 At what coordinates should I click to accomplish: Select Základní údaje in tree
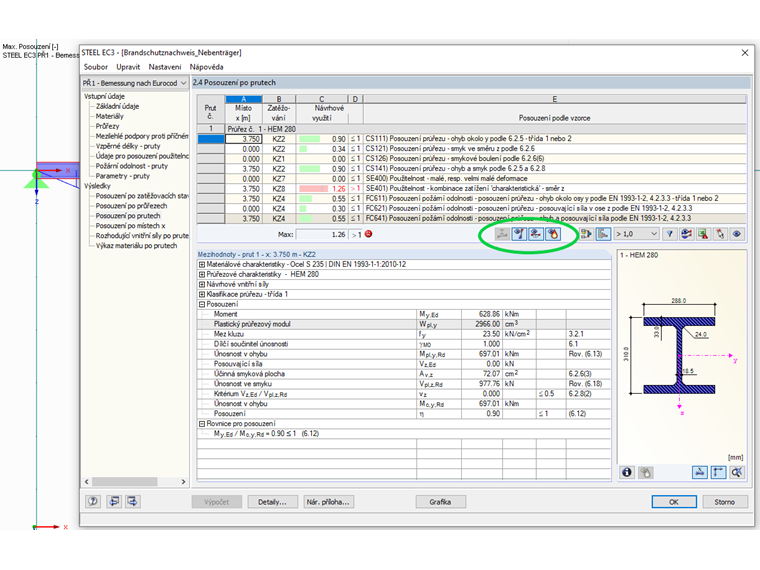click(117, 106)
